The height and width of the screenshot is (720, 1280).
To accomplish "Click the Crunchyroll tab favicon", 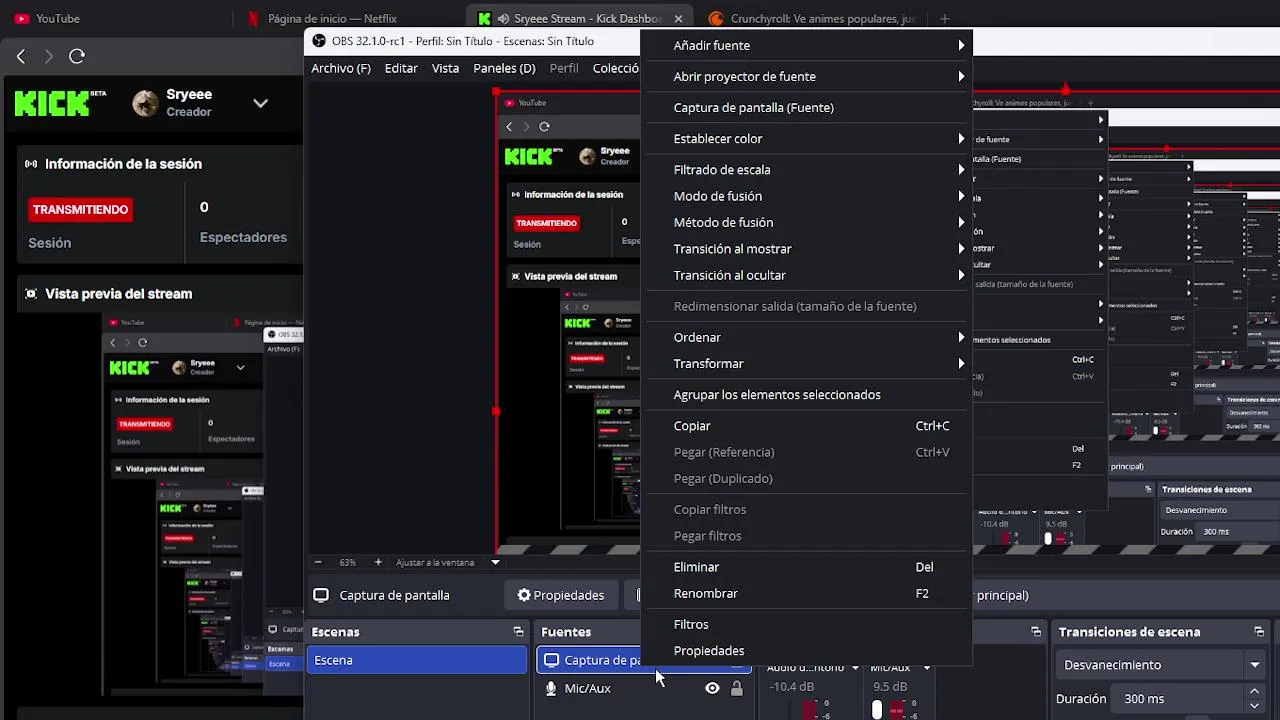I will tap(716, 18).
